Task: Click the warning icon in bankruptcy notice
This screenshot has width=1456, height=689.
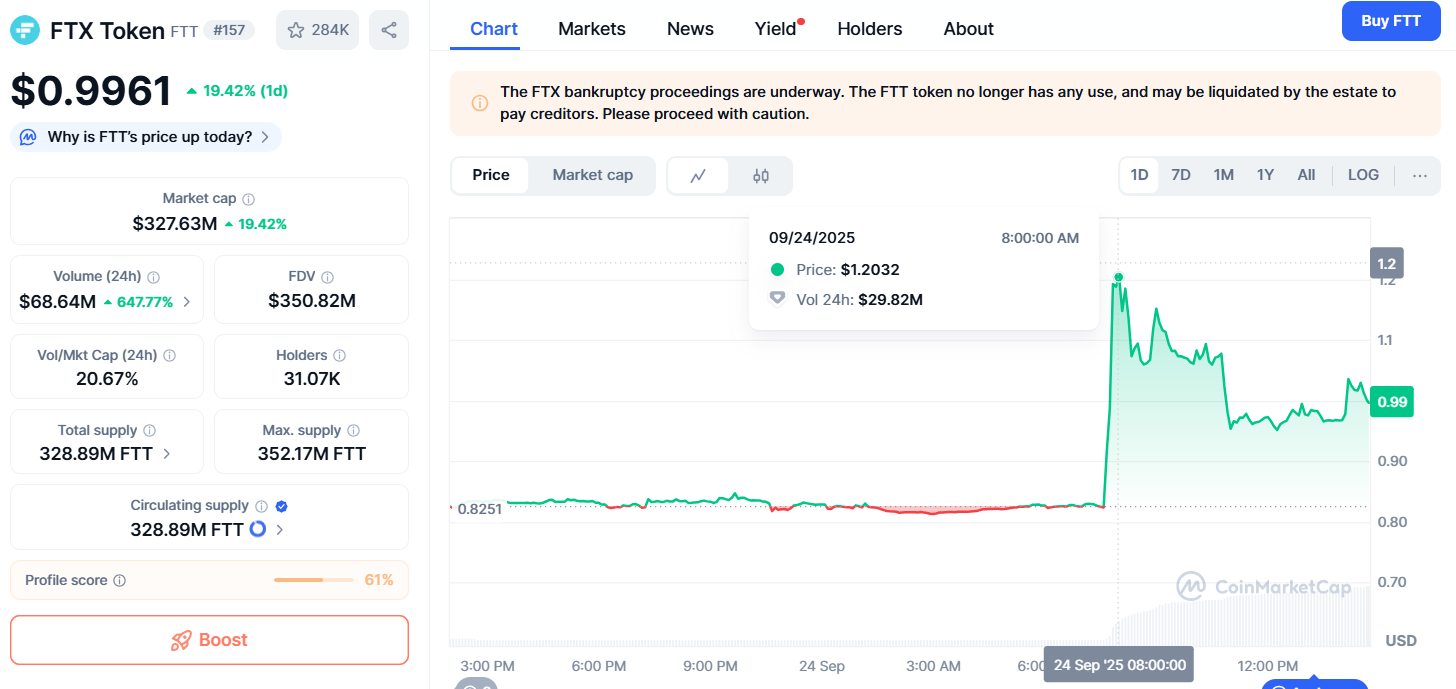Action: [x=479, y=103]
